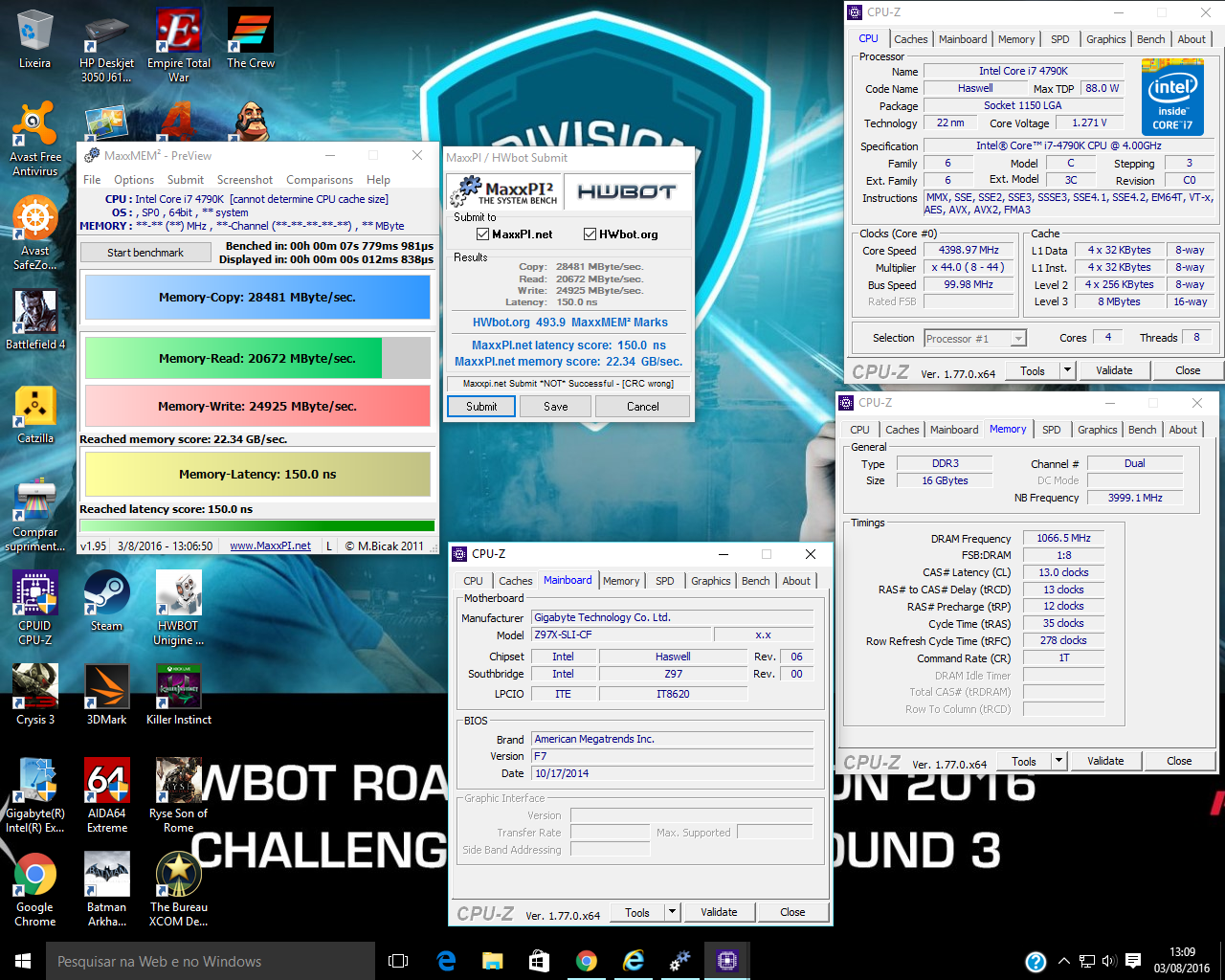1225x980 pixels.
Task: Open Windows Start button
Action: pyautogui.click(x=23, y=961)
